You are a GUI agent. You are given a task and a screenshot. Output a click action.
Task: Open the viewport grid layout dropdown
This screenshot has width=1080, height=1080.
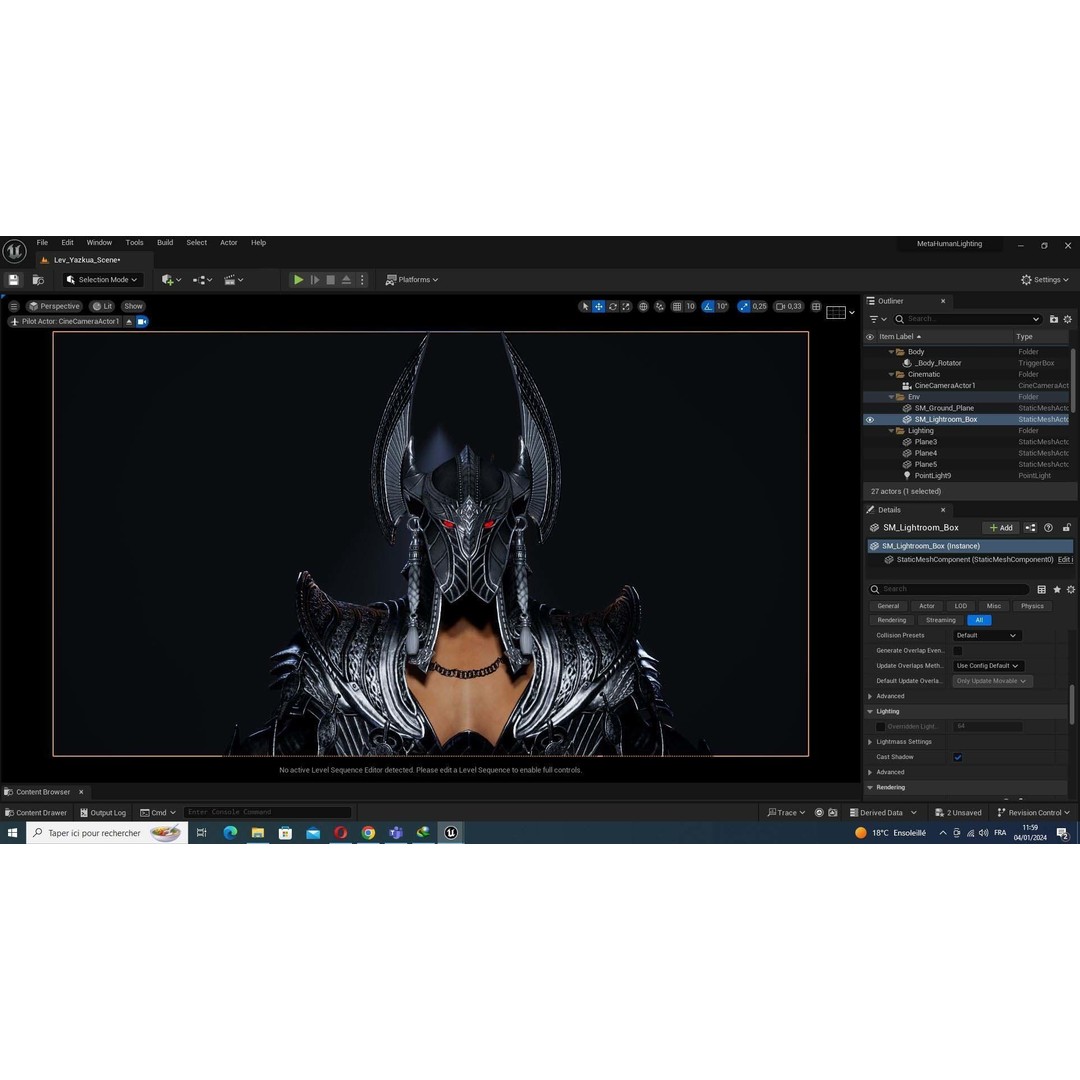tap(840, 313)
